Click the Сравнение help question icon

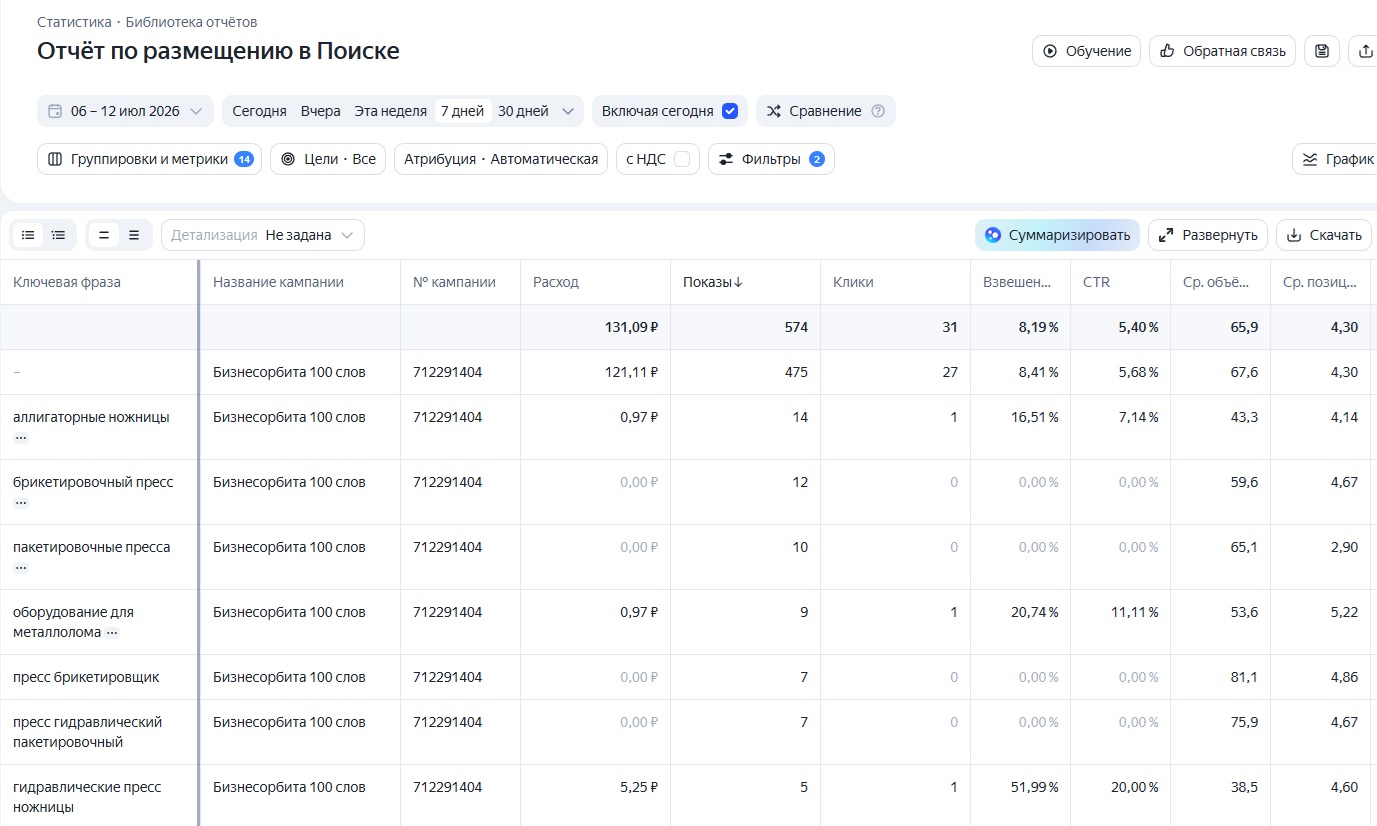(x=878, y=111)
